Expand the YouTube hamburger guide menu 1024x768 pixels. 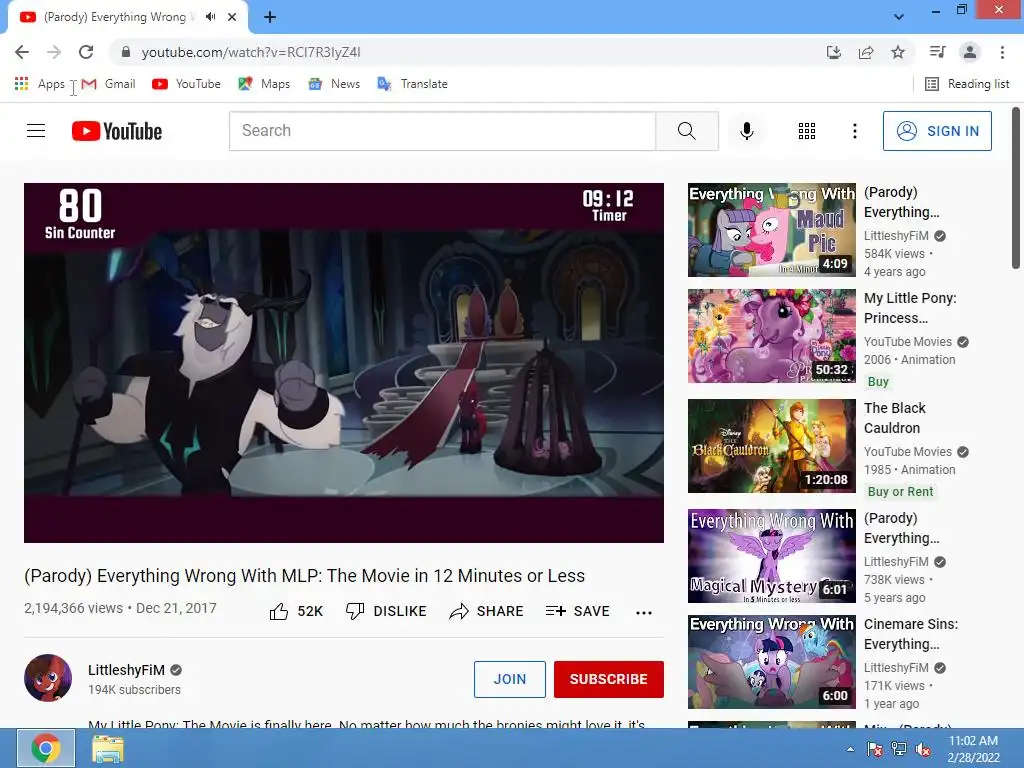coord(36,131)
